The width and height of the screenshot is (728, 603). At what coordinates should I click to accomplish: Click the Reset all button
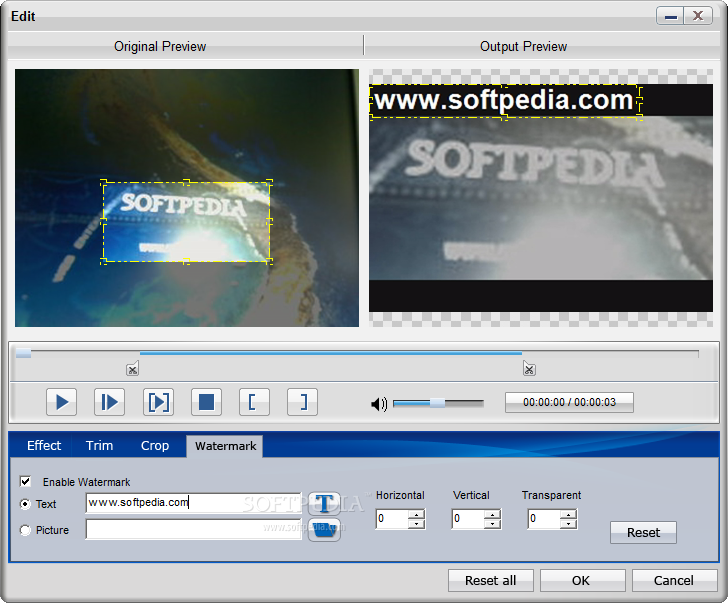click(x=490, y=581)
